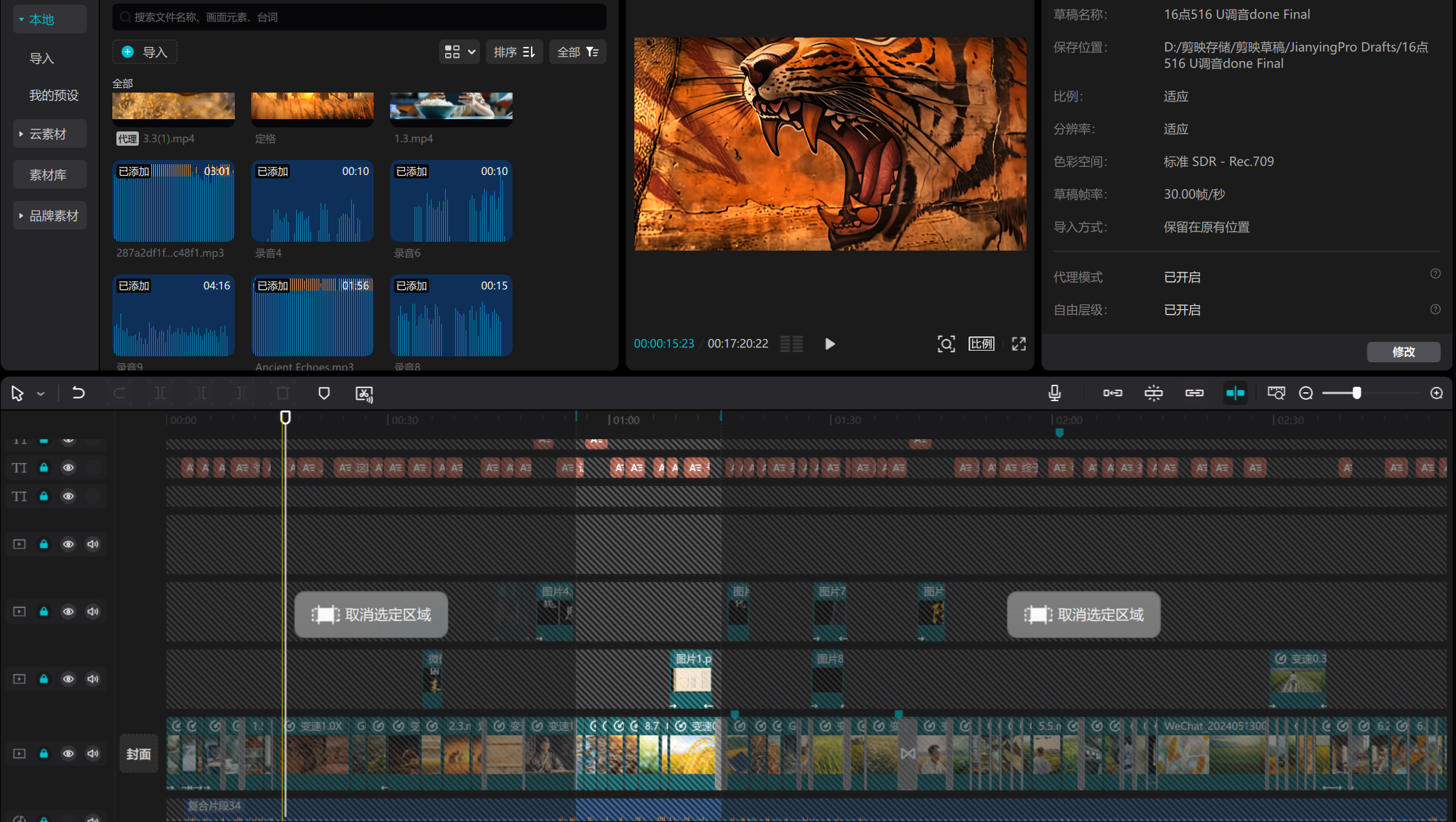Expand the 品牌素材 sidebar section
Screen dimensions: 1456x822
pos(50,216)
